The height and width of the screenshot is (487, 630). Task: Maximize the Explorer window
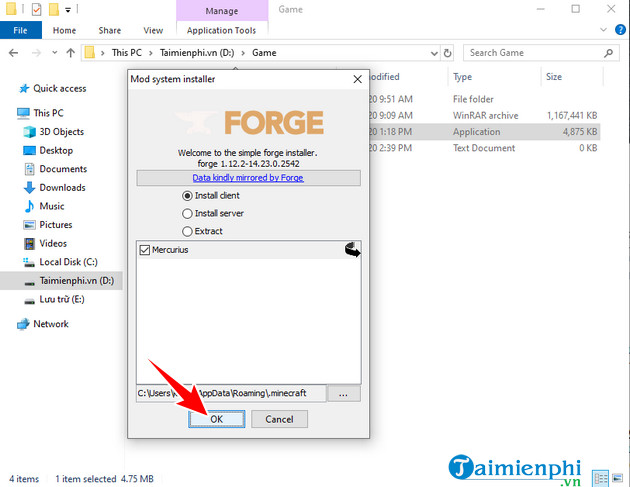(576, 9)
